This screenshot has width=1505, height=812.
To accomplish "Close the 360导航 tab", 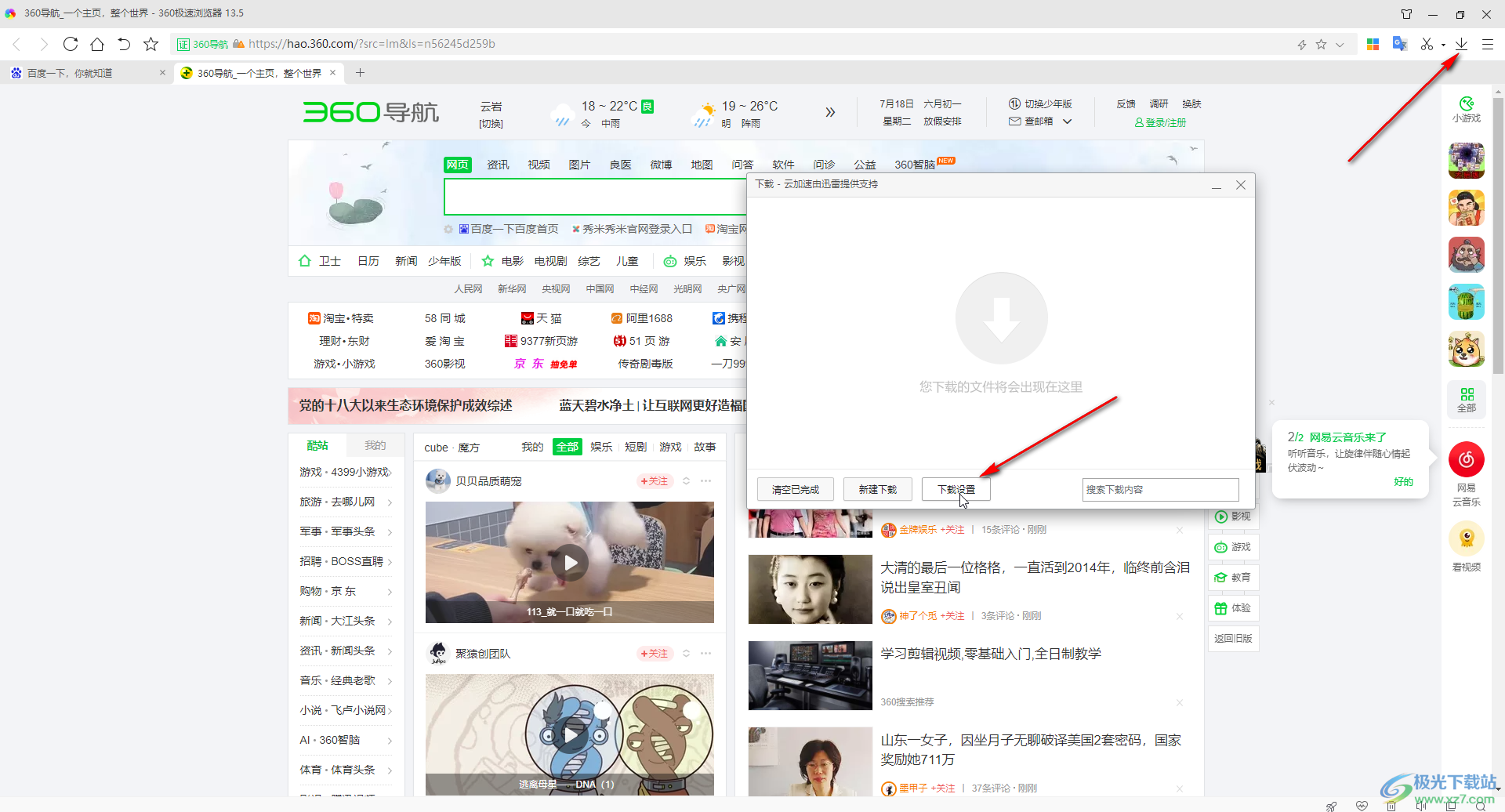I will click(x=332, y=72).
